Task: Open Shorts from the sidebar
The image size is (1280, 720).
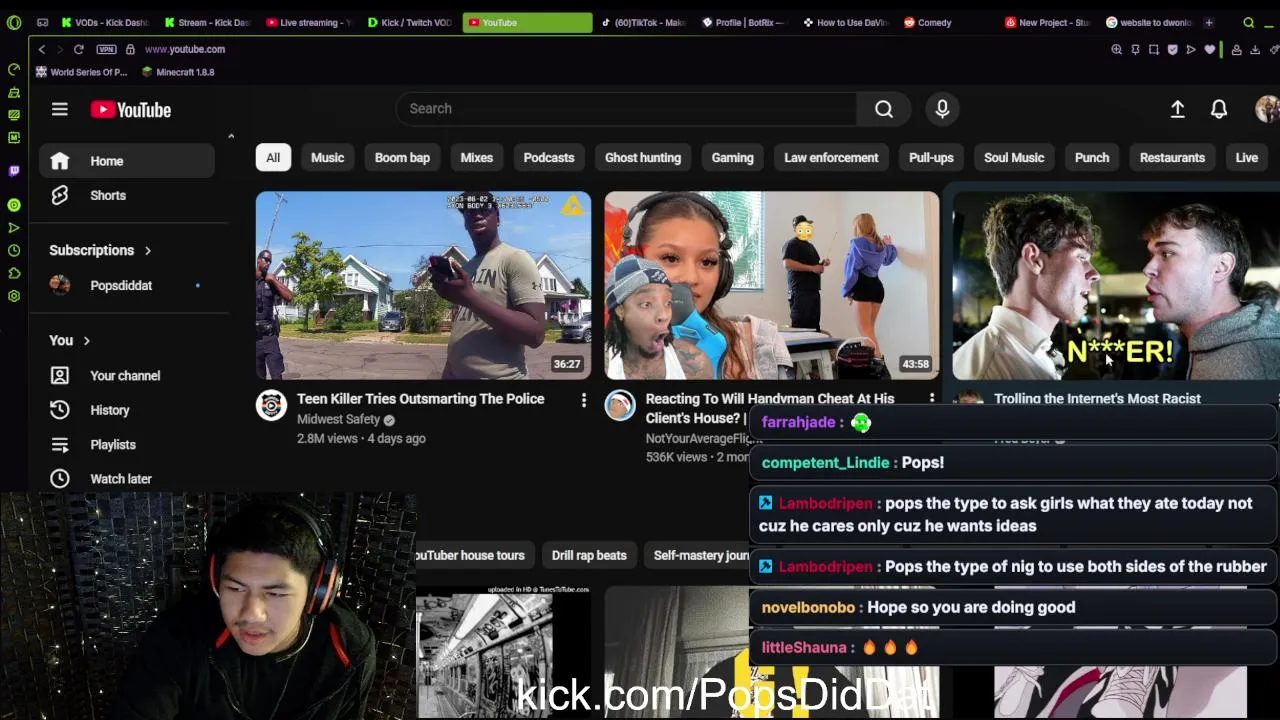Action: point(127,196)
